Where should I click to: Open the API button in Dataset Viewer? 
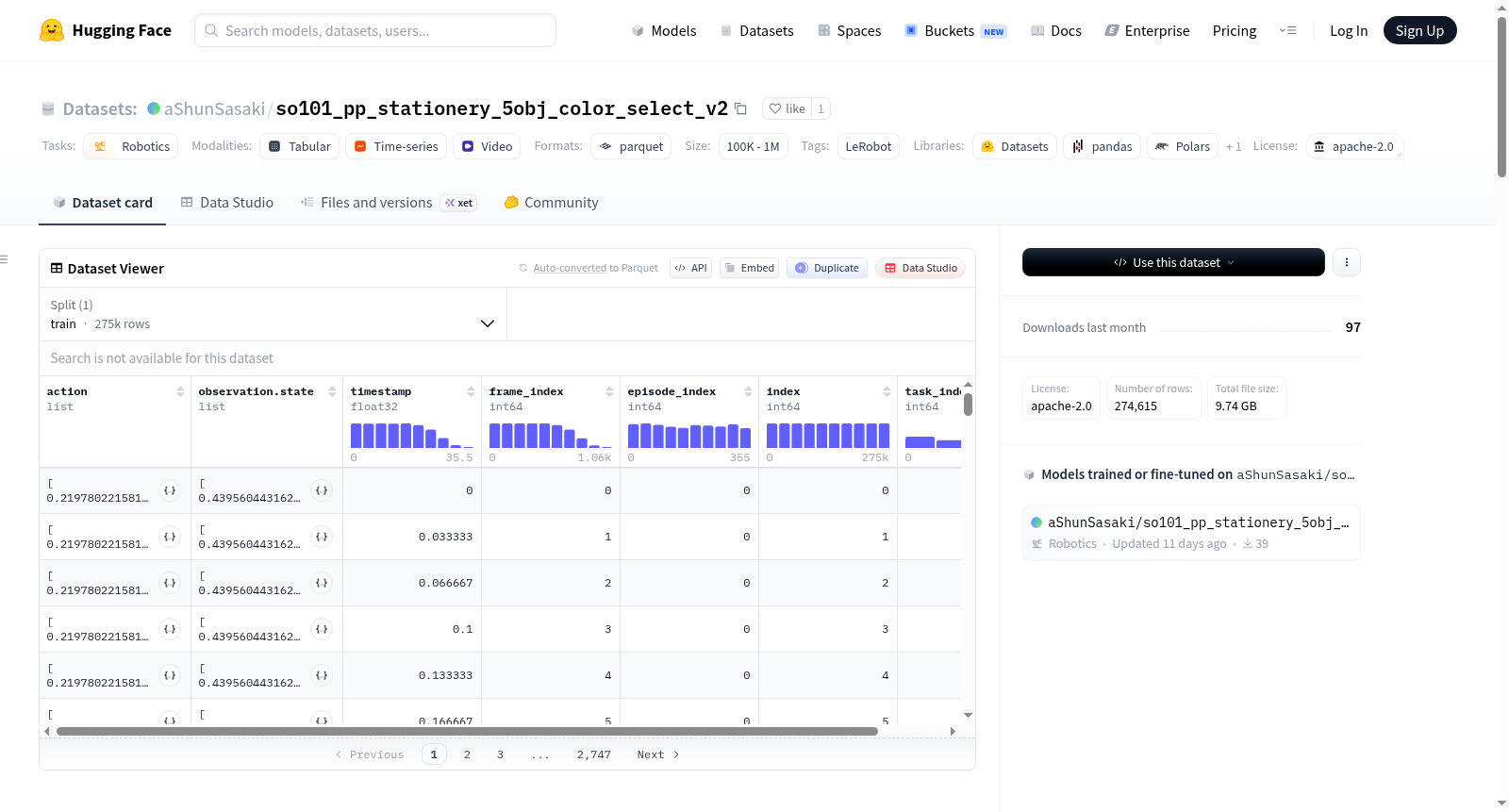tap(690, 268)
